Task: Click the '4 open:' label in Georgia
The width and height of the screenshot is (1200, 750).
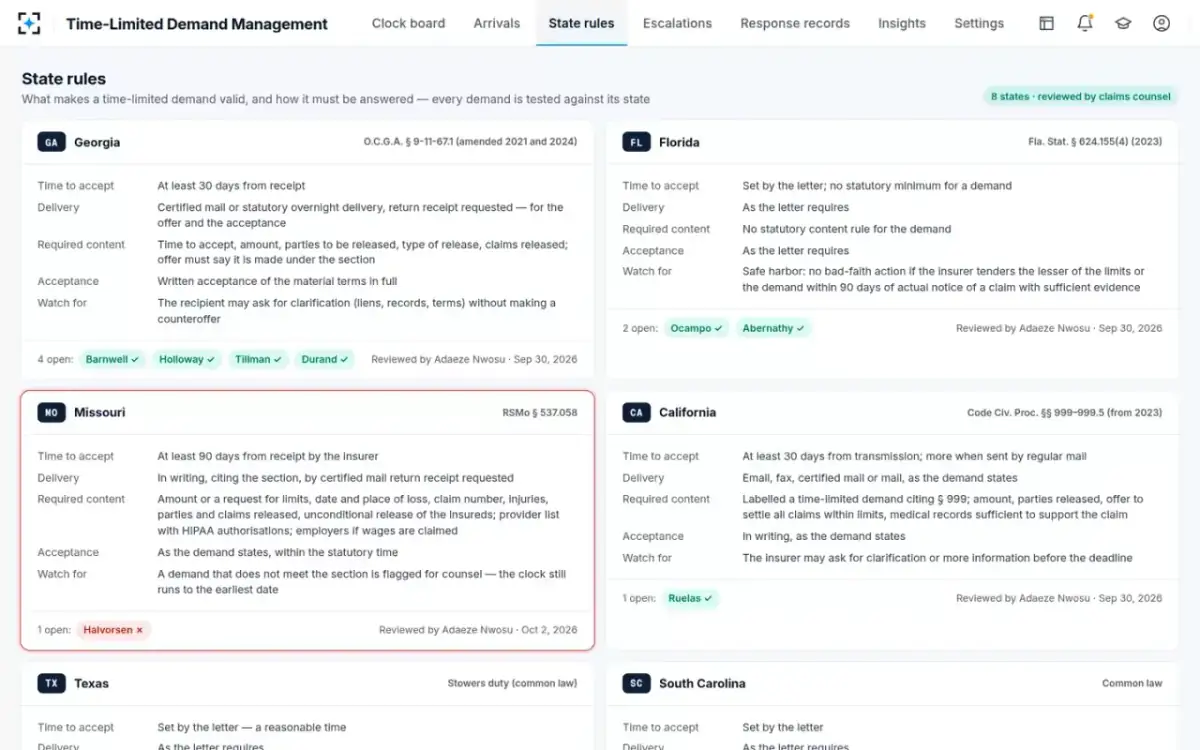Action: click(55, 359)
